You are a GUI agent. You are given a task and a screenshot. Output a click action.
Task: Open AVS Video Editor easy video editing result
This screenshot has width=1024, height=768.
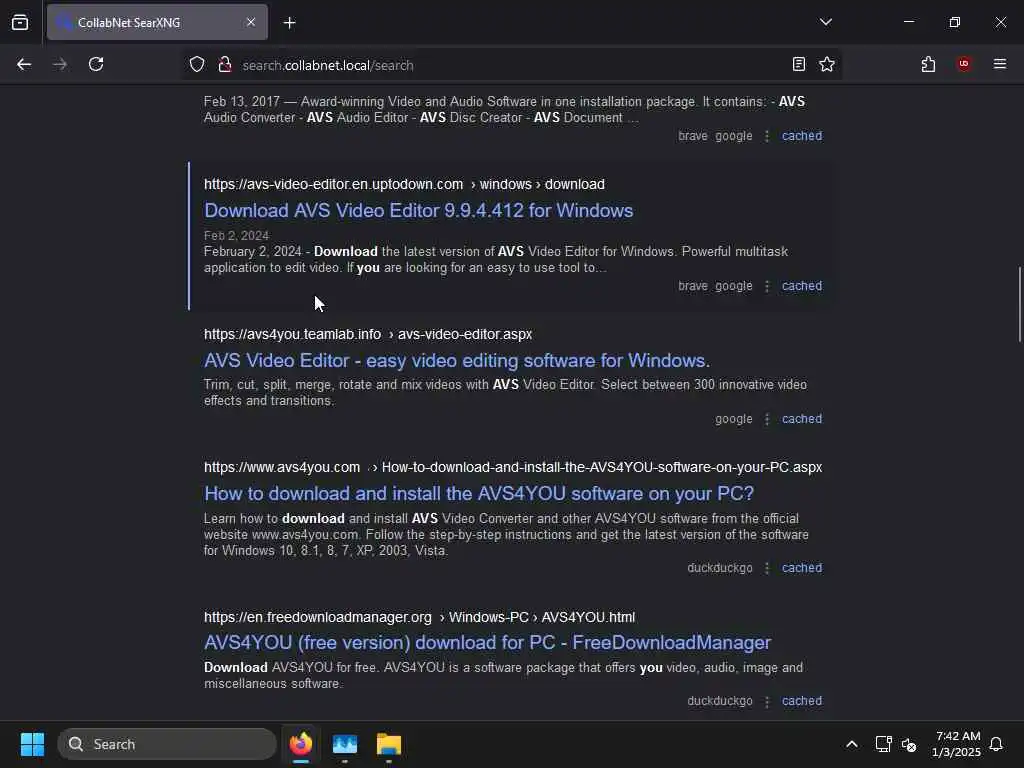[x=457, y=360]
